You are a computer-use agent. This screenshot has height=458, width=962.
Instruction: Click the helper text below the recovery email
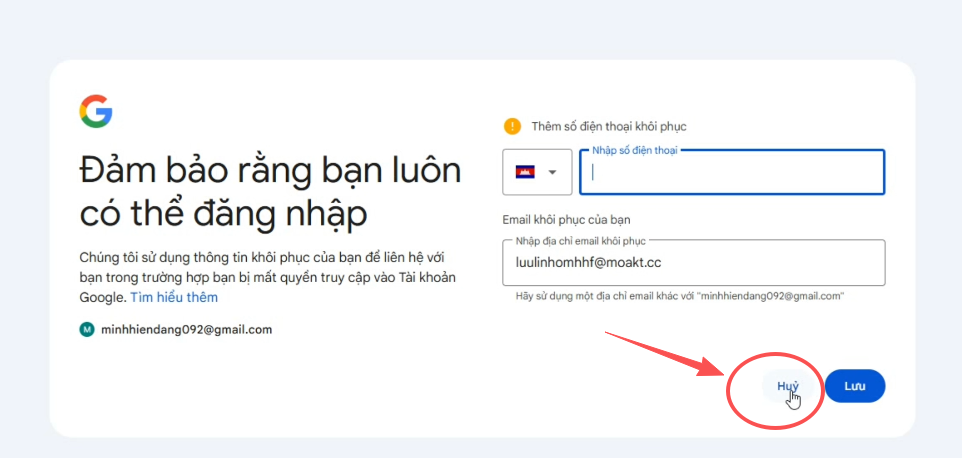point(680,296)
